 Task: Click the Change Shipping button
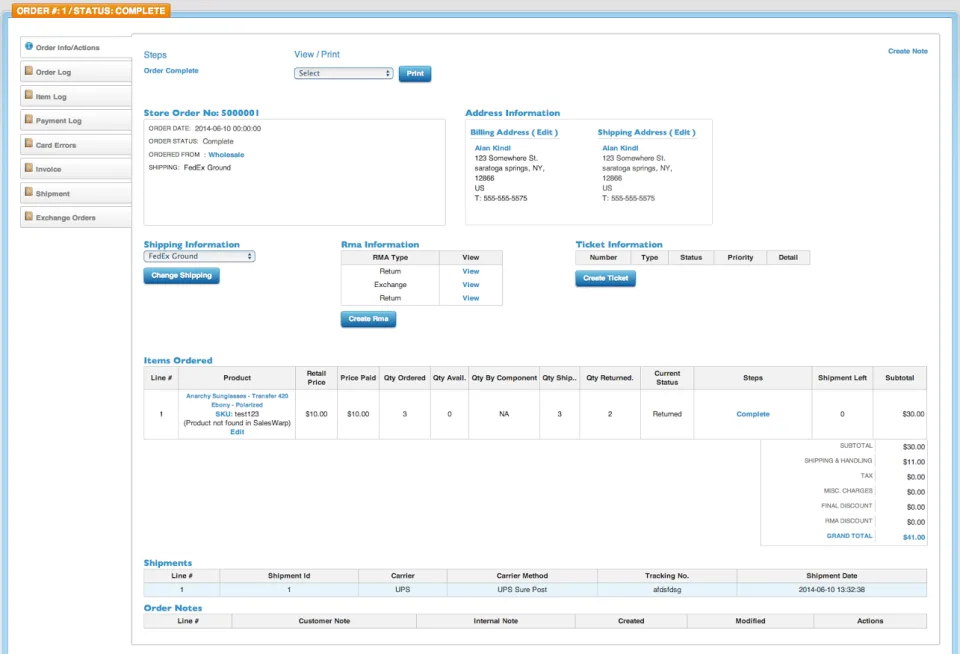(x=181, y=276)
